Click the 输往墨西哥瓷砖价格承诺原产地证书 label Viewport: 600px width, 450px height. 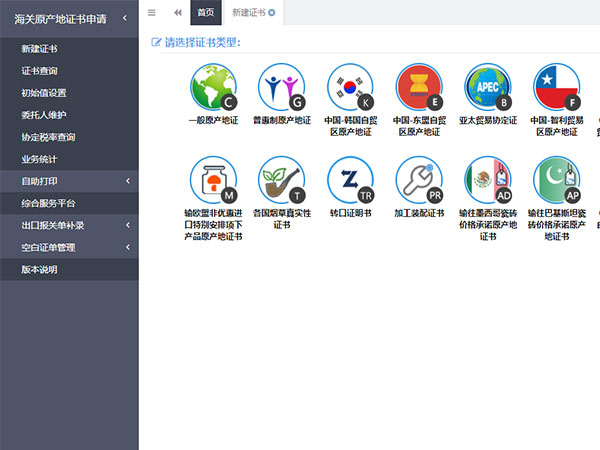[x=488, y=225]
